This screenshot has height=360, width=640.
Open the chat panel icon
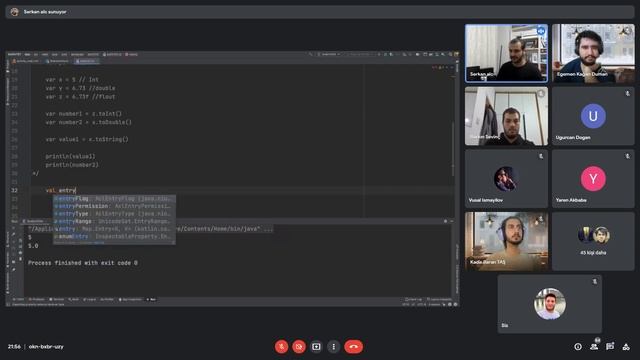pyautogui.click(x=610, y=347)
